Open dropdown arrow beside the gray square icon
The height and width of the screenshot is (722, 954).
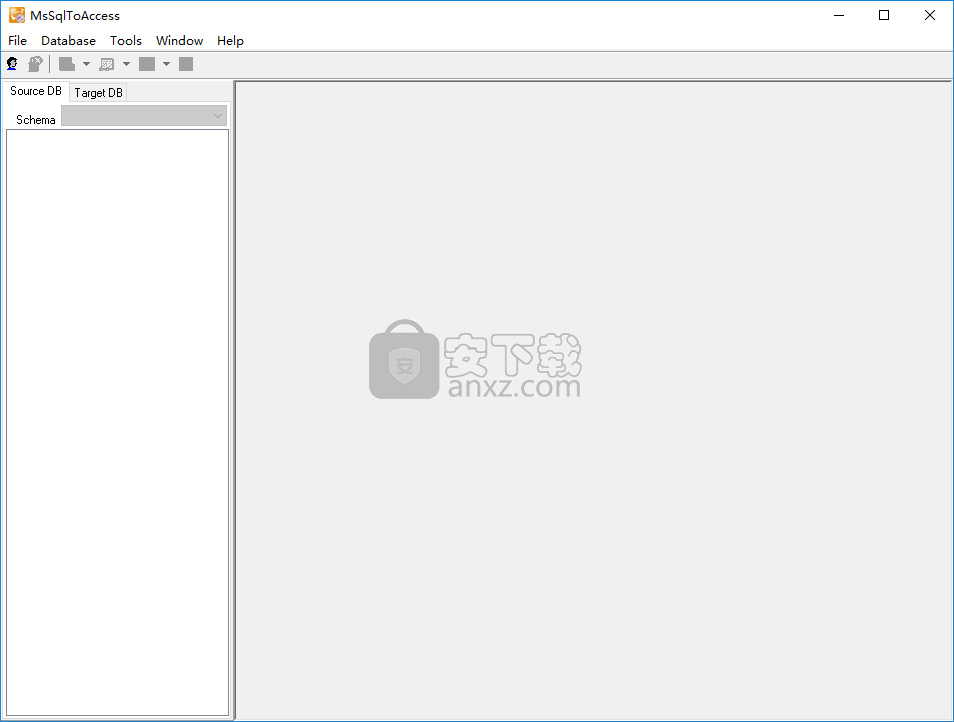point(166,64)
